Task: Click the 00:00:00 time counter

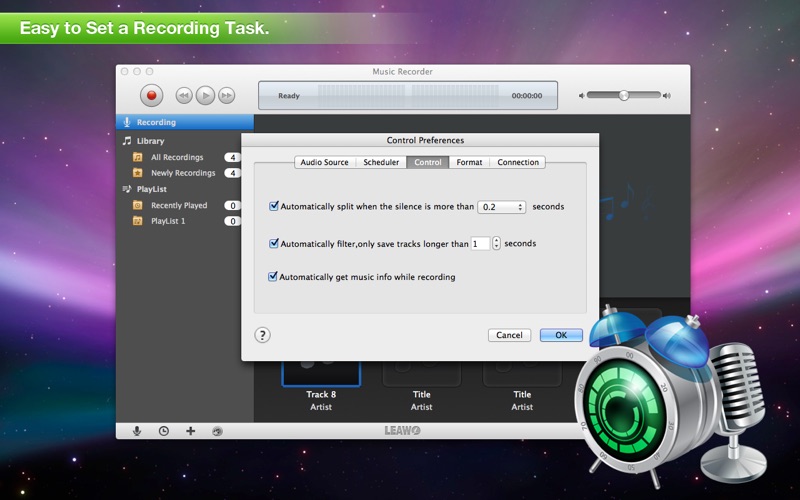Action: pyautogui.click(x=527, y=96)
